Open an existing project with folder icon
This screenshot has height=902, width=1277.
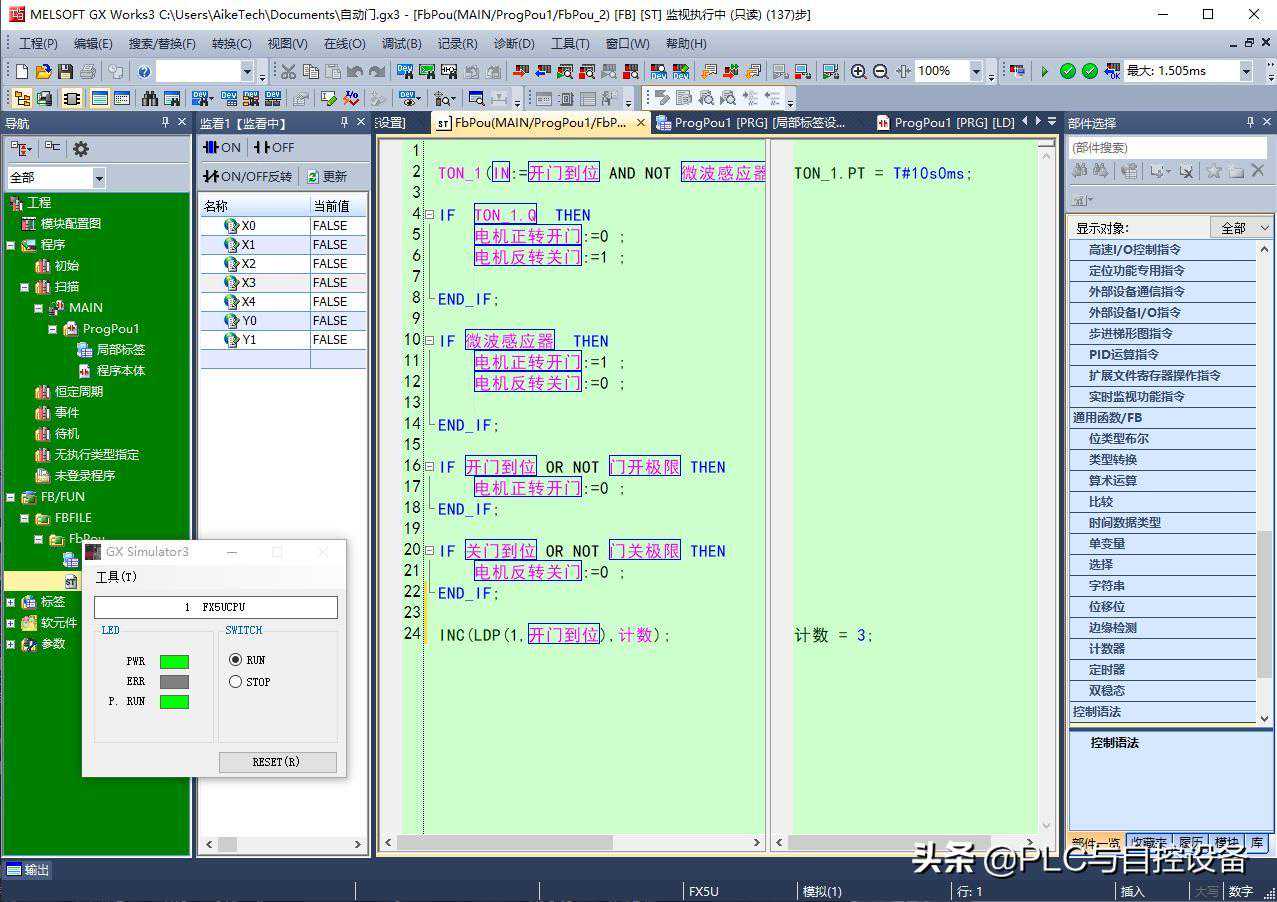[x=43, y=71]
